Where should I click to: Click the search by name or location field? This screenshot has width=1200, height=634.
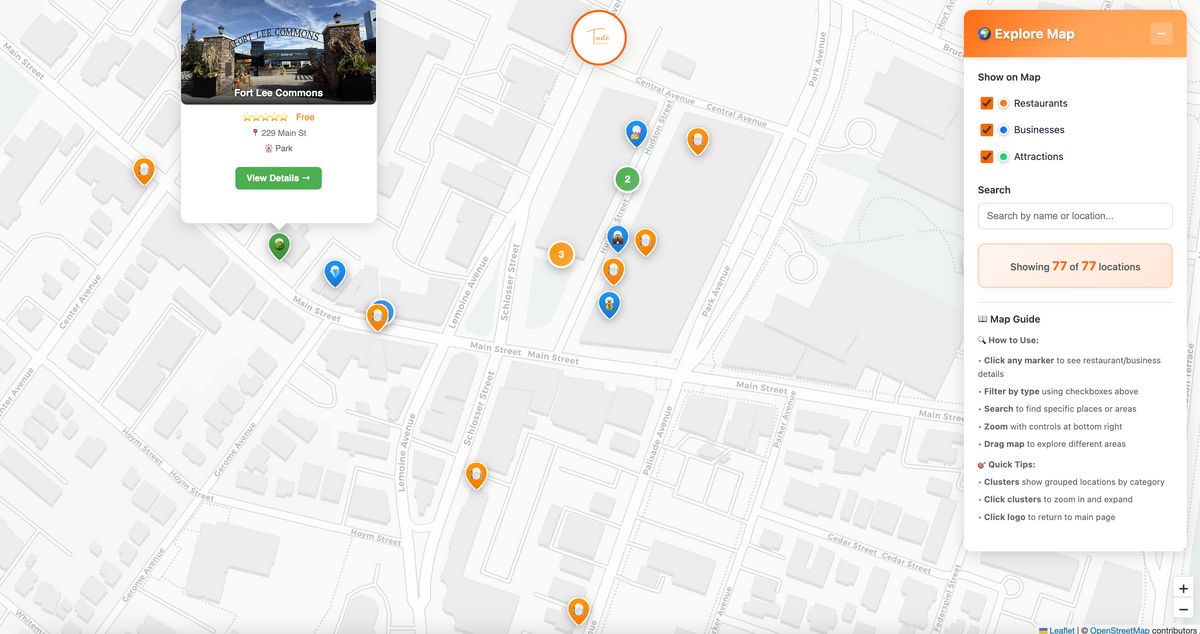[1074, 215]
